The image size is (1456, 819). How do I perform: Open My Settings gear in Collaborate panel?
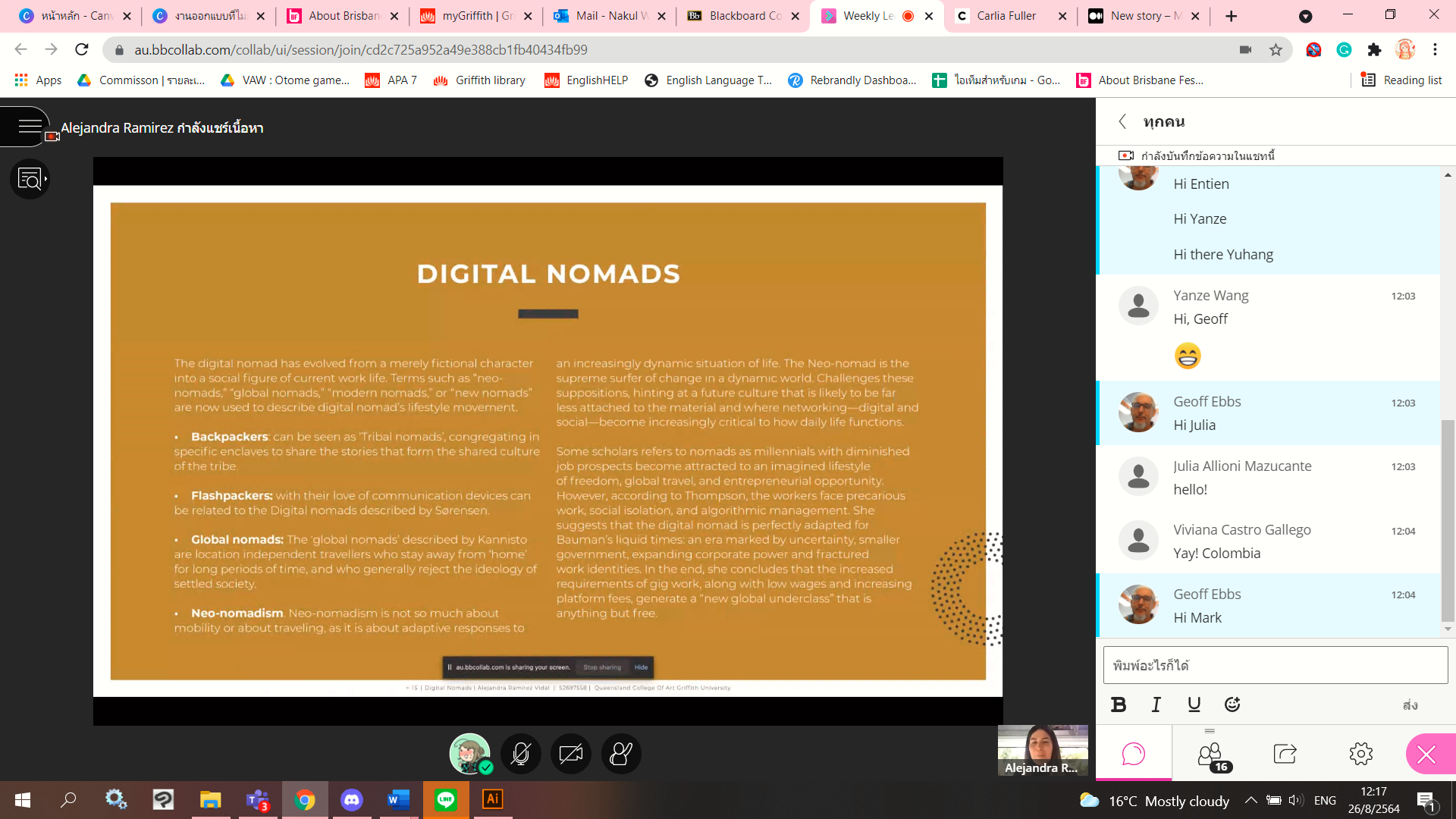(x=1361, y=754)
